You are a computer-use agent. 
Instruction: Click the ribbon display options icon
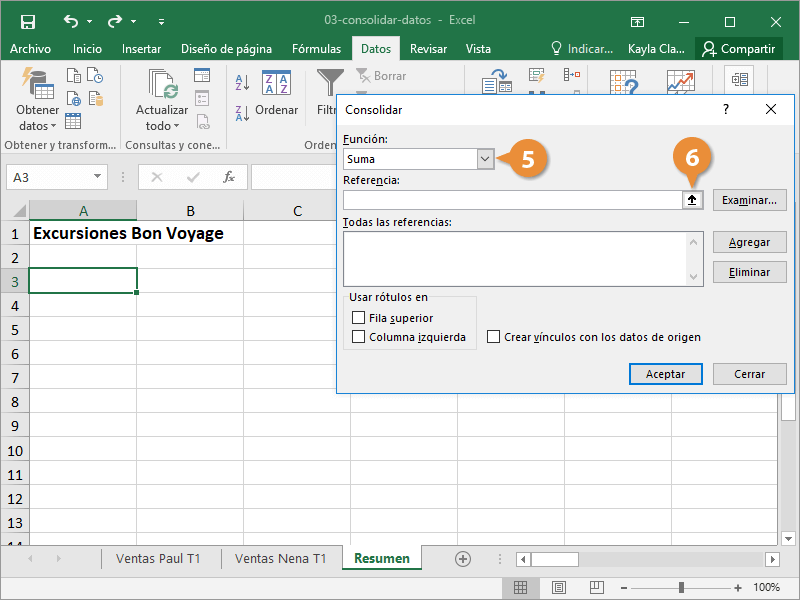(x=637, y=22)
